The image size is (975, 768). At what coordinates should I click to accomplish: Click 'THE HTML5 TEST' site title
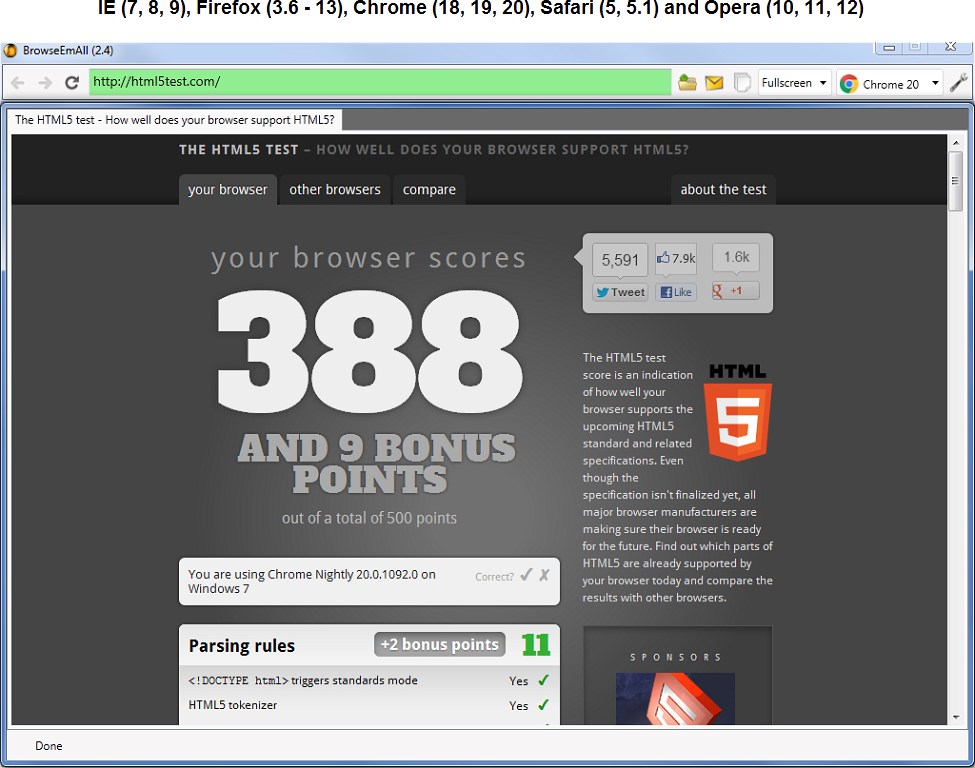(x=239, y=150)
